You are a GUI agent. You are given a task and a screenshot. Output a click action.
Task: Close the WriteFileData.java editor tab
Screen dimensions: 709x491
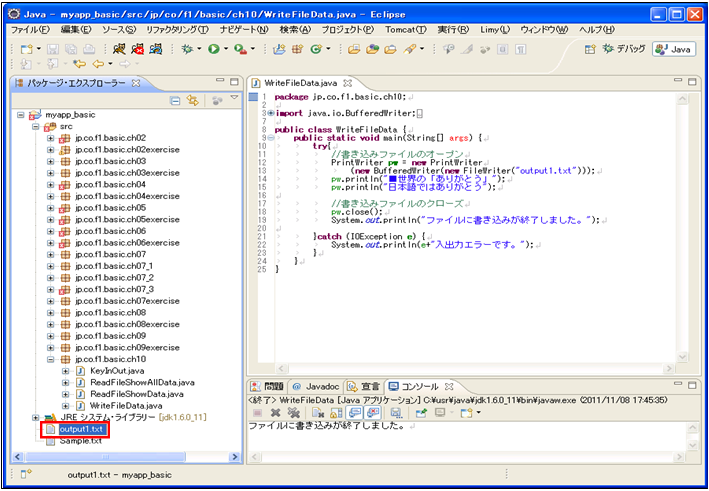click(x=347, y=82)
